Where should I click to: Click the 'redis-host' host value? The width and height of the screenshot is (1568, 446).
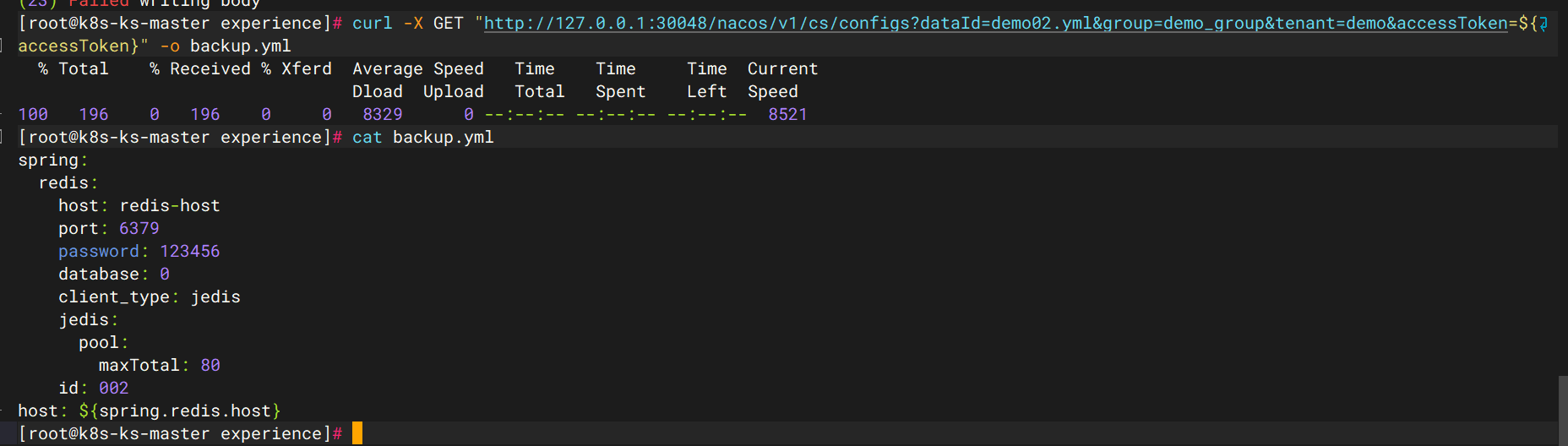(x=170, y=206)
